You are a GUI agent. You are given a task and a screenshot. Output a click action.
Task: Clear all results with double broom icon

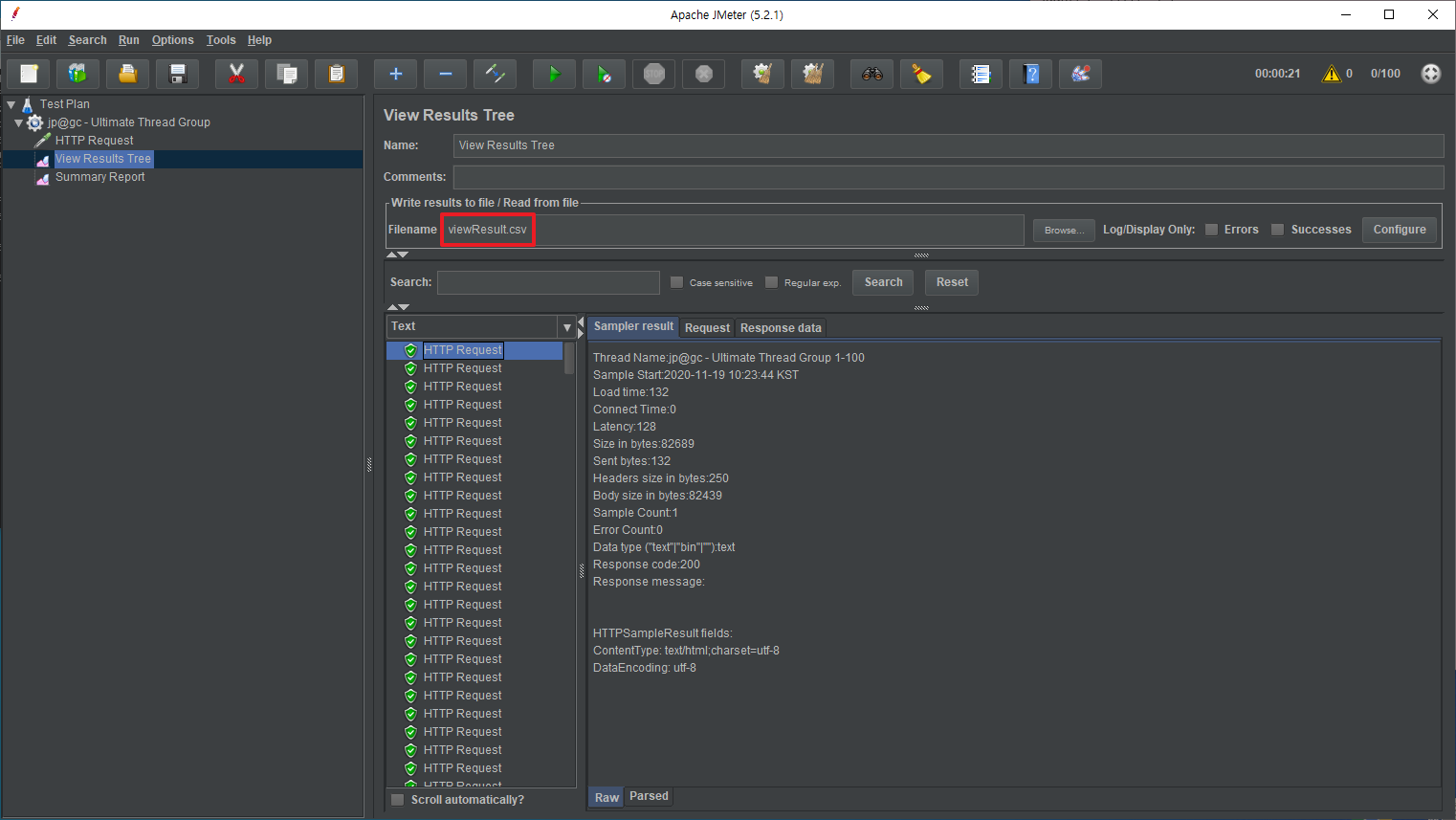coord(812,74)
